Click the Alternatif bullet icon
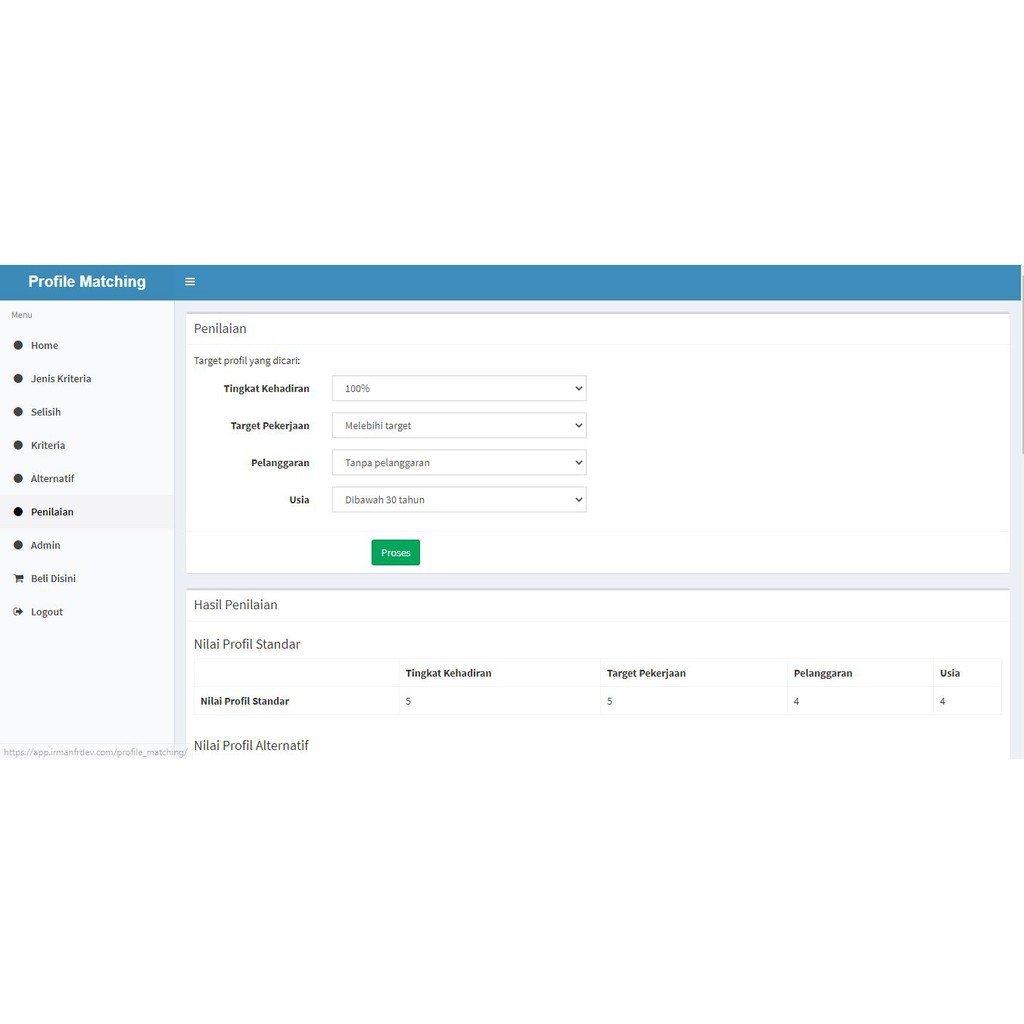The height and width of the screenshot is (1024, 1024). 18,479
